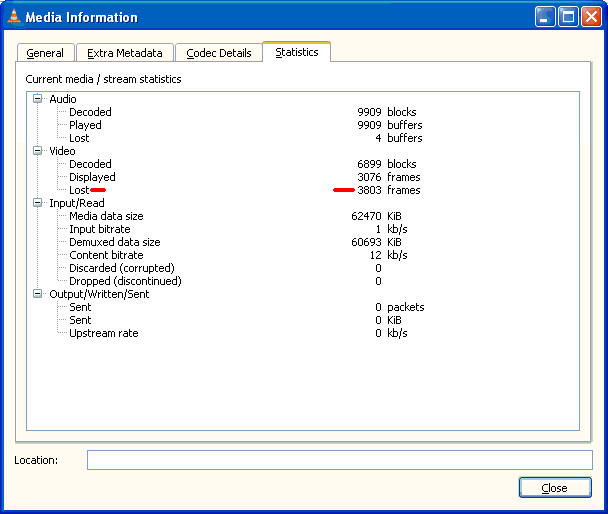Open the Extra Metadata tab

(x=124, y=53)
